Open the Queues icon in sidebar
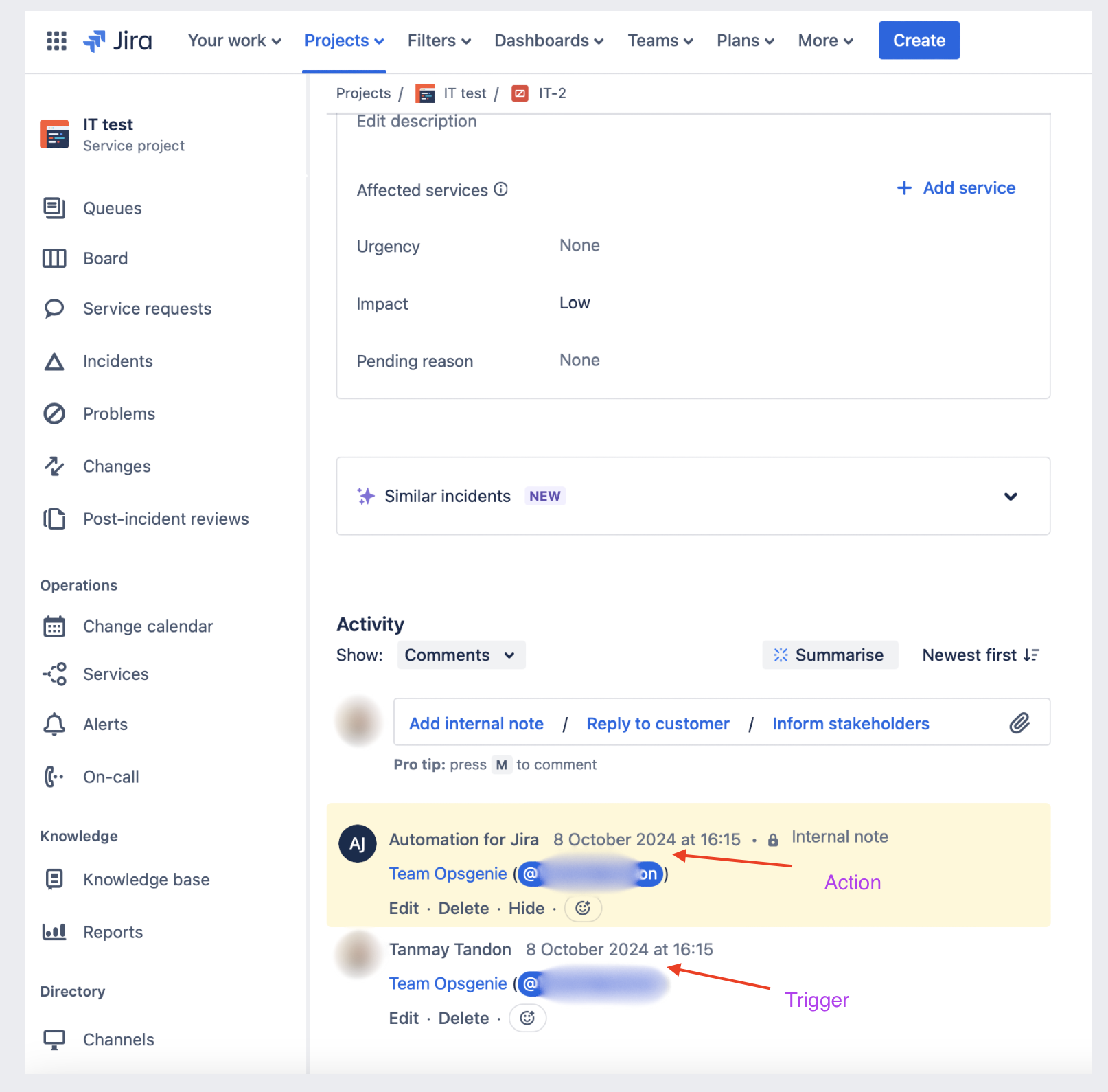The image size is (1108, 1092). (x=54, y=208)
